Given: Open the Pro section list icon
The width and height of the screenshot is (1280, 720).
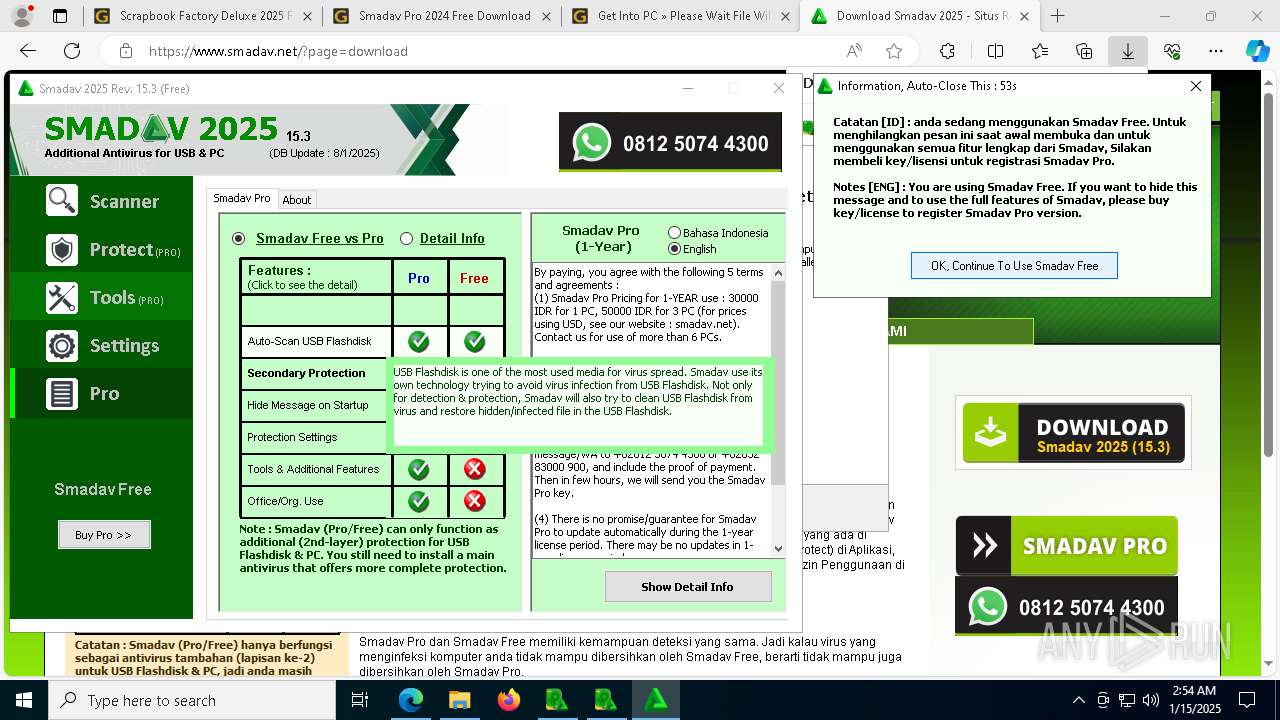Looking at the screenshot, I should click(x=62, y=394).
